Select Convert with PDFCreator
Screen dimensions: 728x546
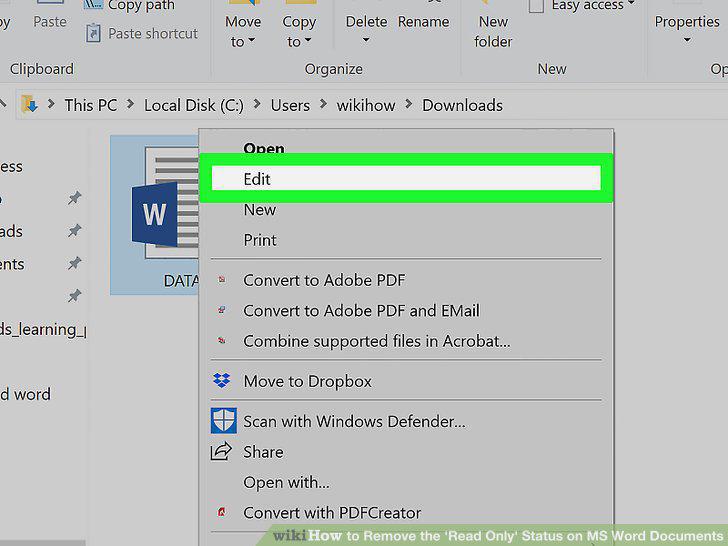332,513
